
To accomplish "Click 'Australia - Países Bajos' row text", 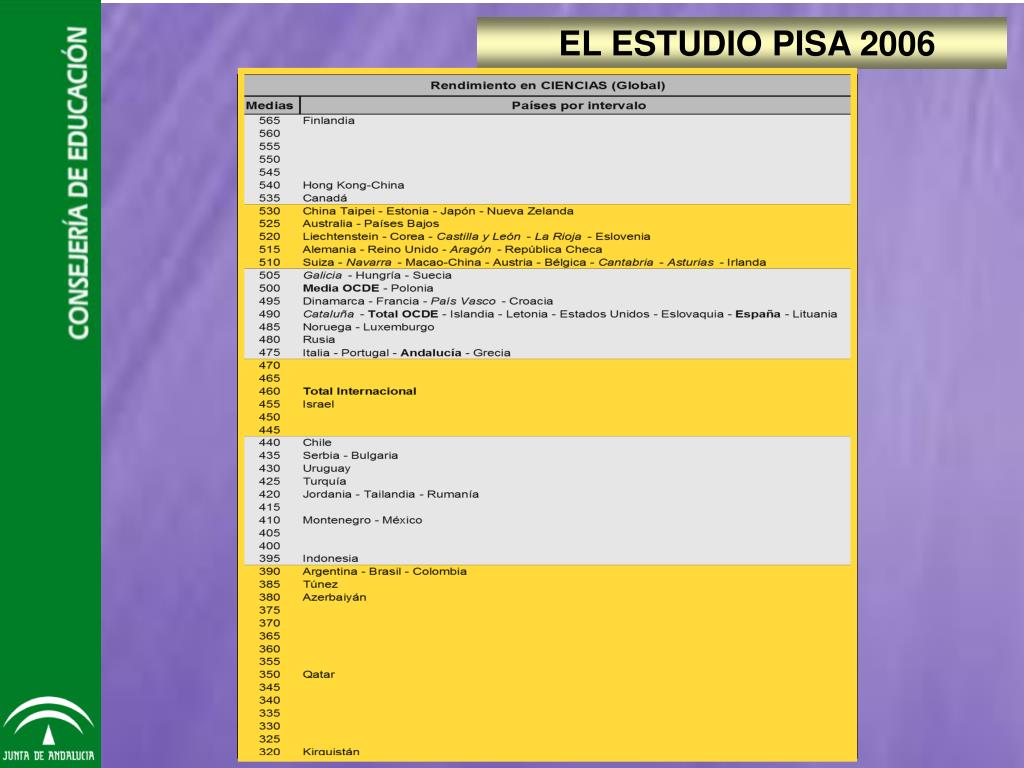I will (x=370, y=223).
